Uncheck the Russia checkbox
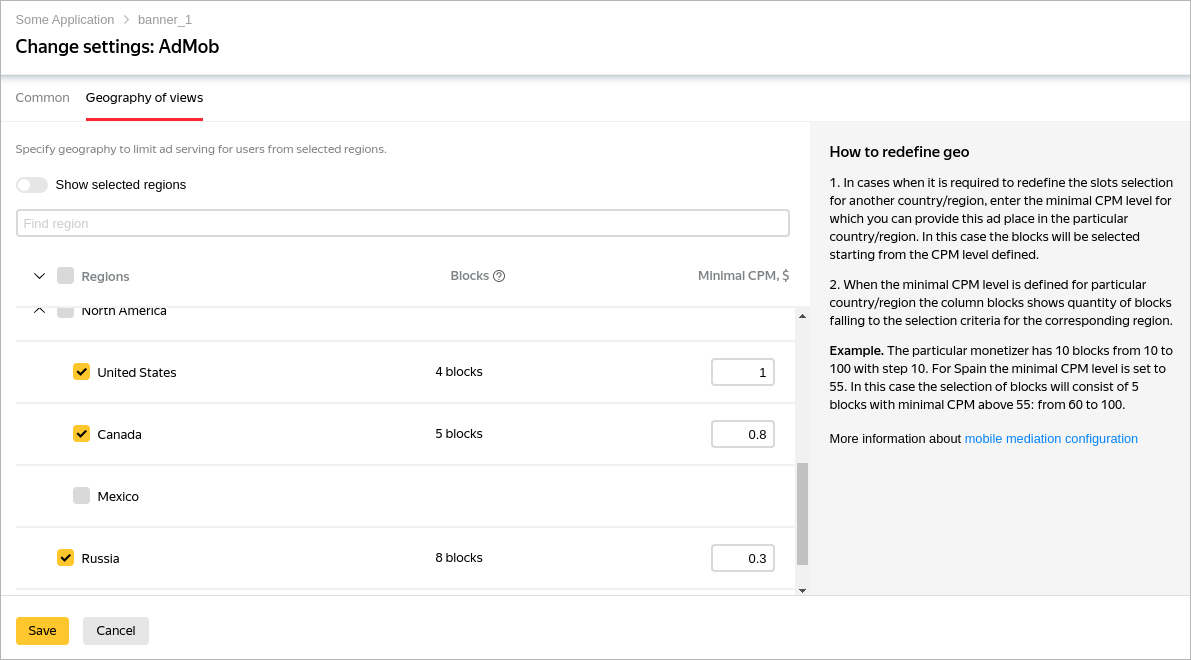The width and height of the screenshot is (1191, 660). 66,558
